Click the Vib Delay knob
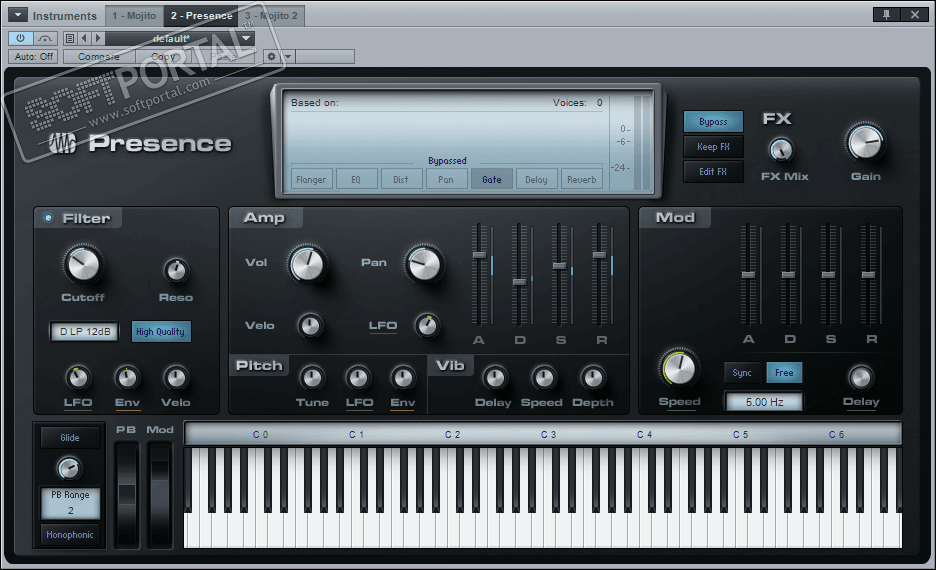 (x=494, y=378)
